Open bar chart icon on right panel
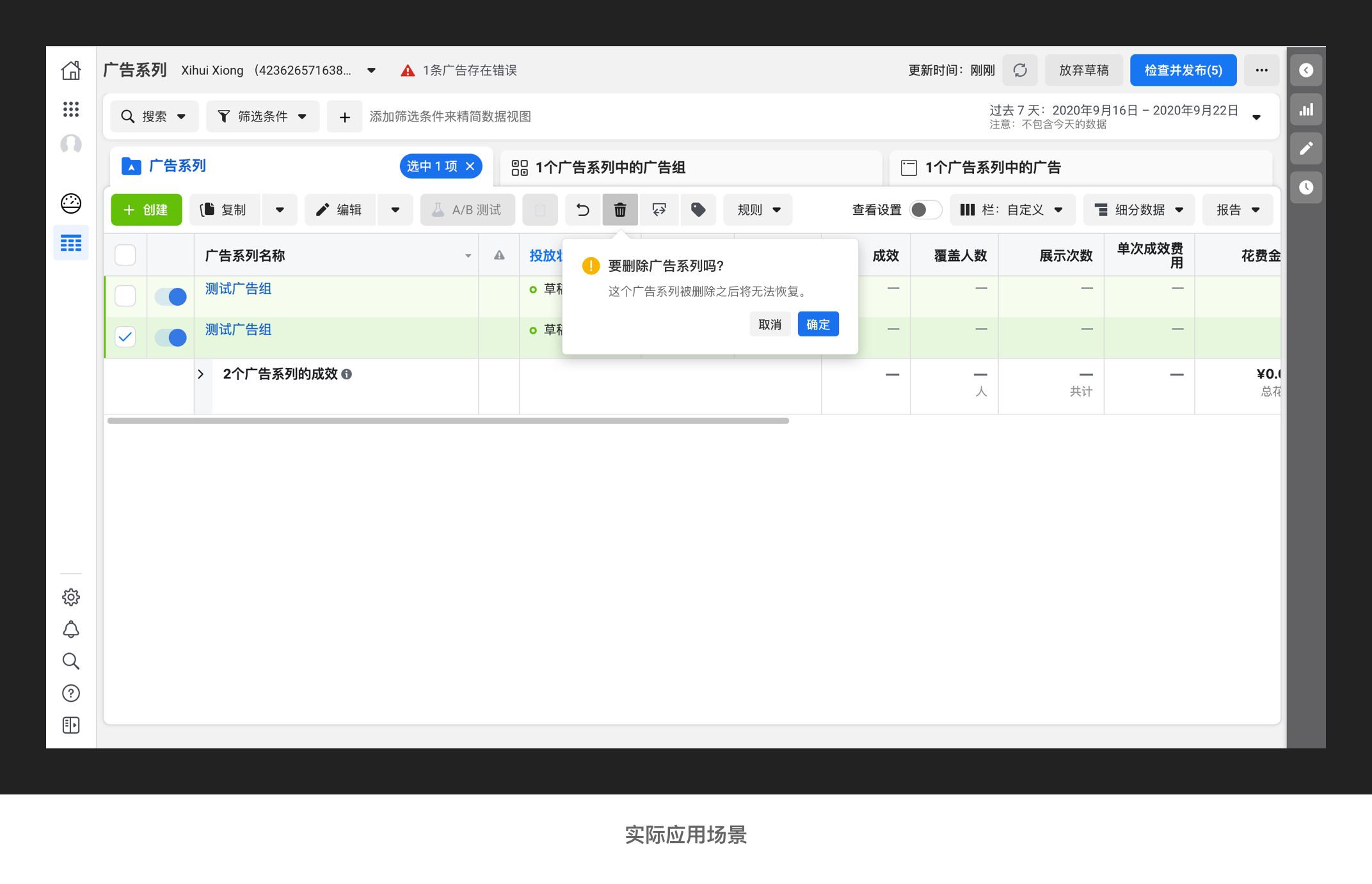The width and height of the screenshot is (1372, 884). (1306, 109)
